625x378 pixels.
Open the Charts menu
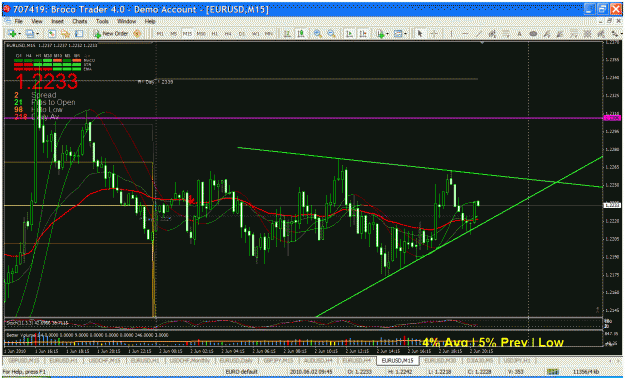pyautogui.click(x=80, y=21)
